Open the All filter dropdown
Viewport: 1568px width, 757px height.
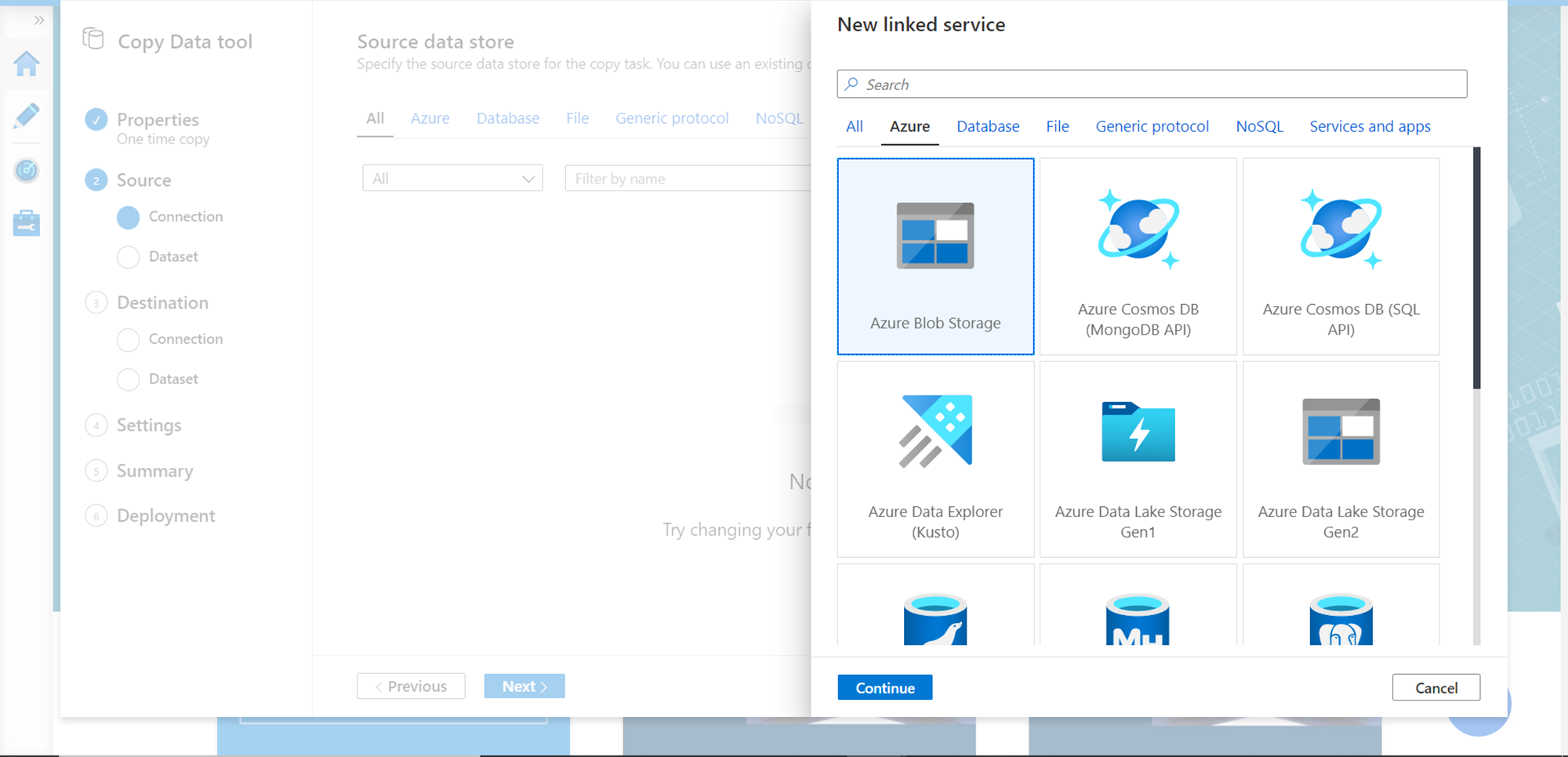(x=452, y=179)
